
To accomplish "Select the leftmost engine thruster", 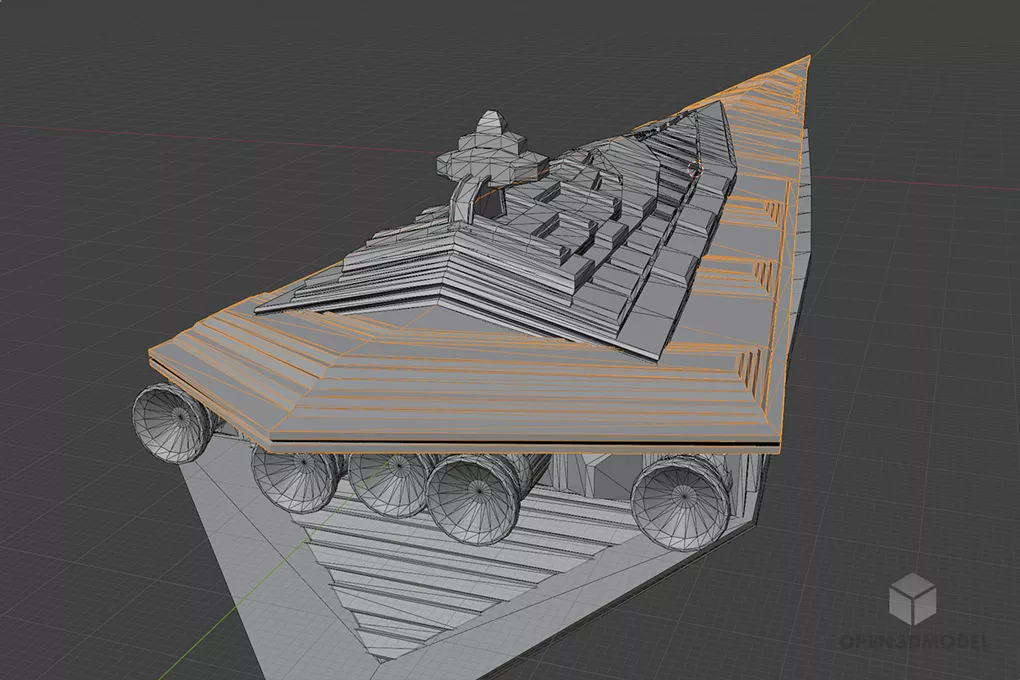I will [x=174, y=421].
